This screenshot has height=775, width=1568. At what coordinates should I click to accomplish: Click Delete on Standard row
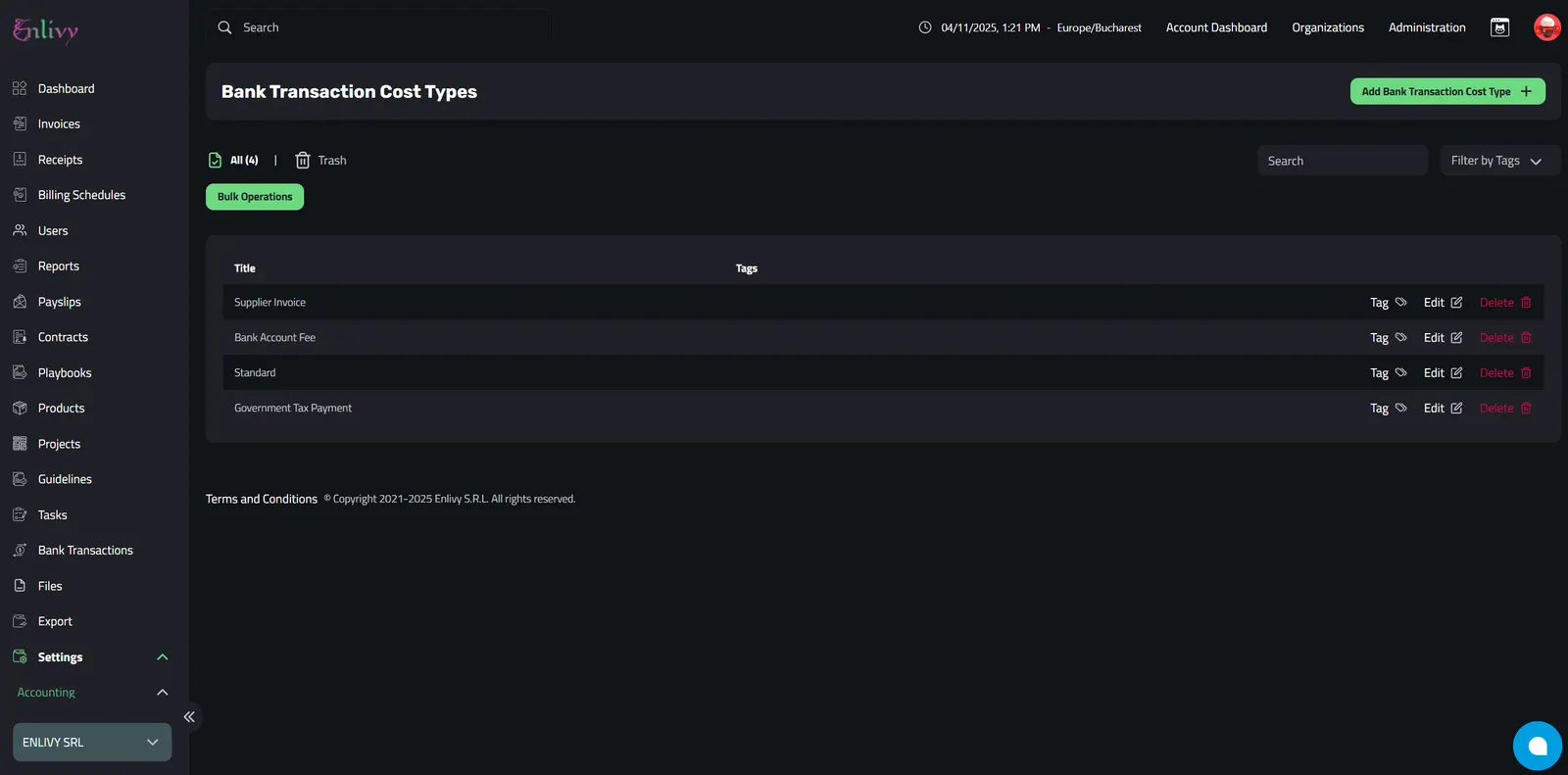1505,373
